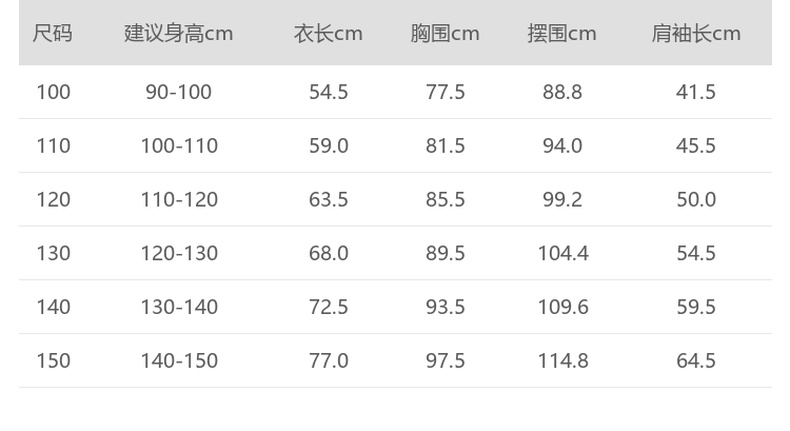Screen dimensions: 790x431
Task: Click the 63.5 garment length cell
Action: click(328, 200)
